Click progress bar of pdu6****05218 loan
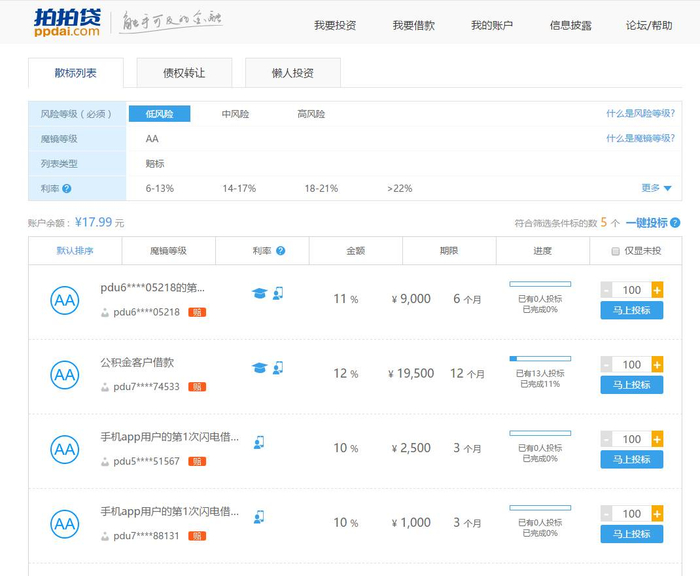Viewport: 700px width, 576px height. tap(540, 284)
